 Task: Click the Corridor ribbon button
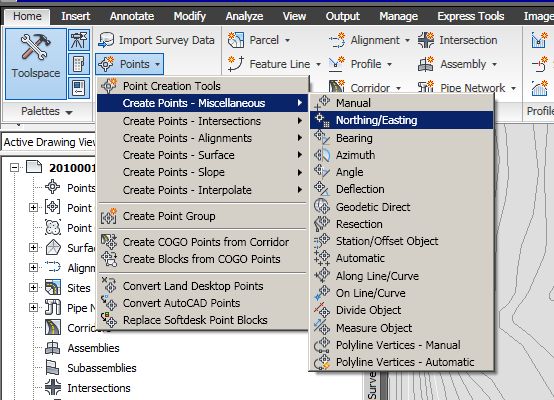coord(365,87)
